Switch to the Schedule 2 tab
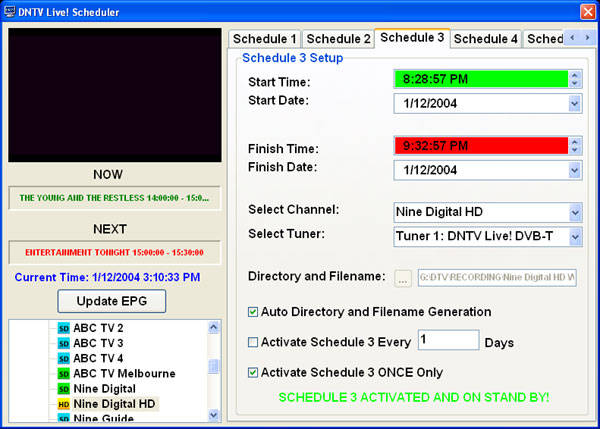 338,39
